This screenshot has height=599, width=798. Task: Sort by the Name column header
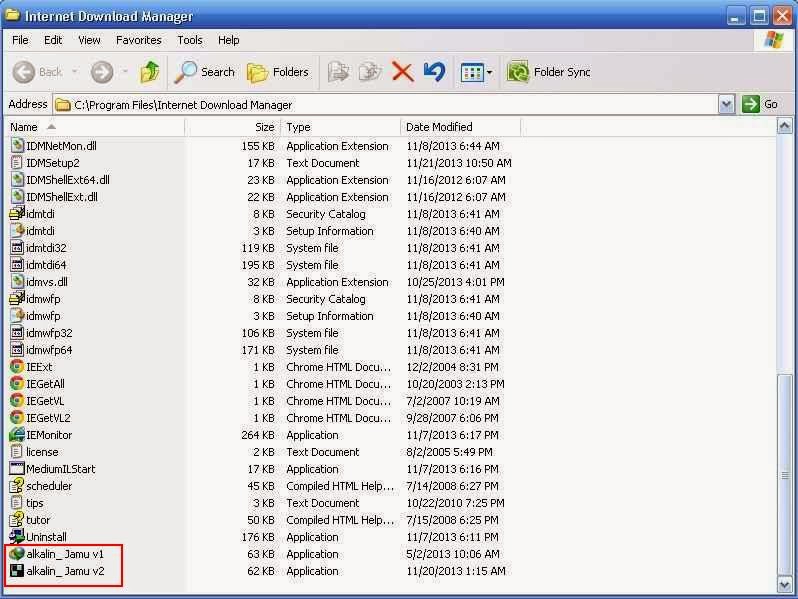click(95, 127)
